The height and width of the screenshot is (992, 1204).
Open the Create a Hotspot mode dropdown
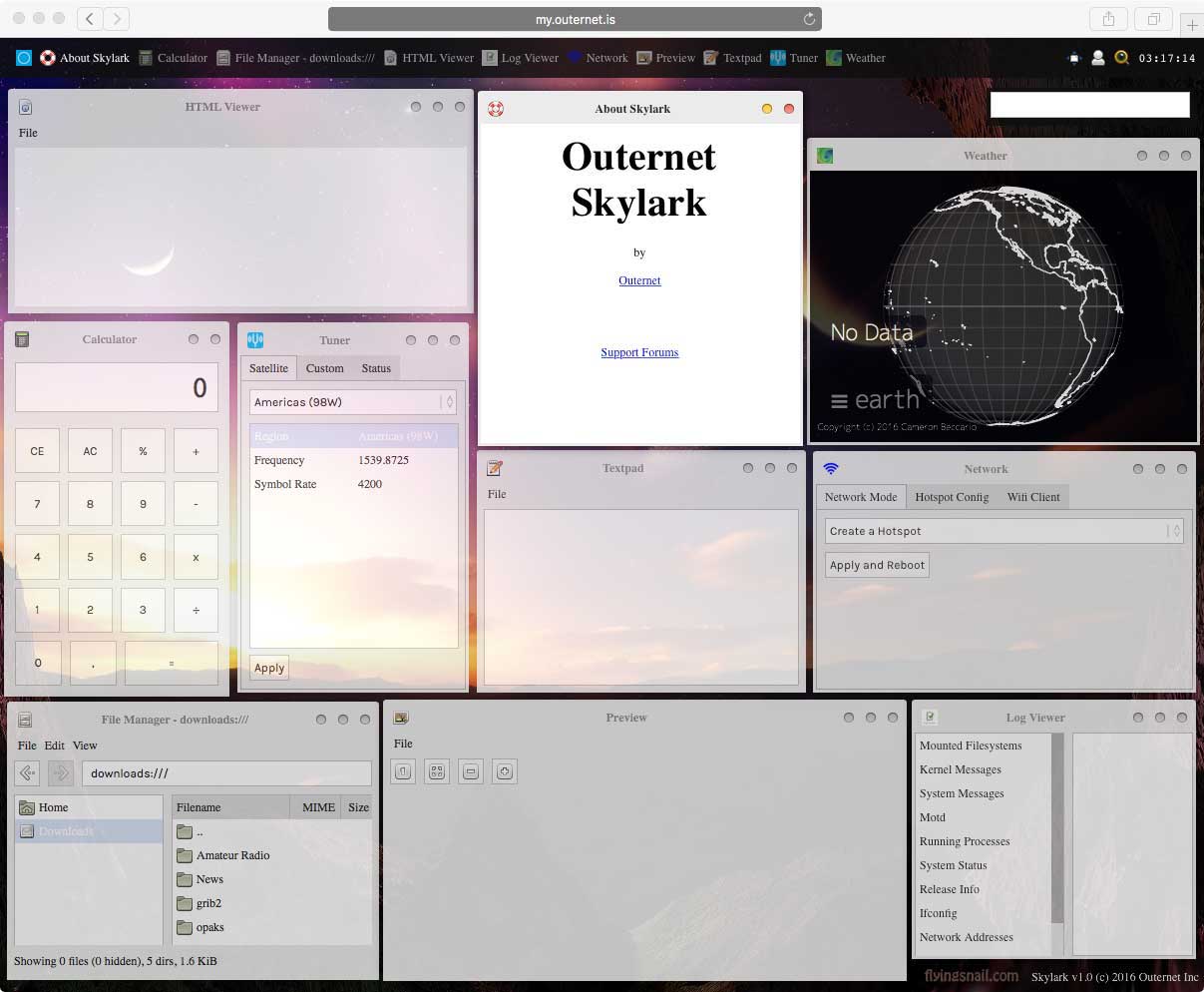coord(1004,531)
